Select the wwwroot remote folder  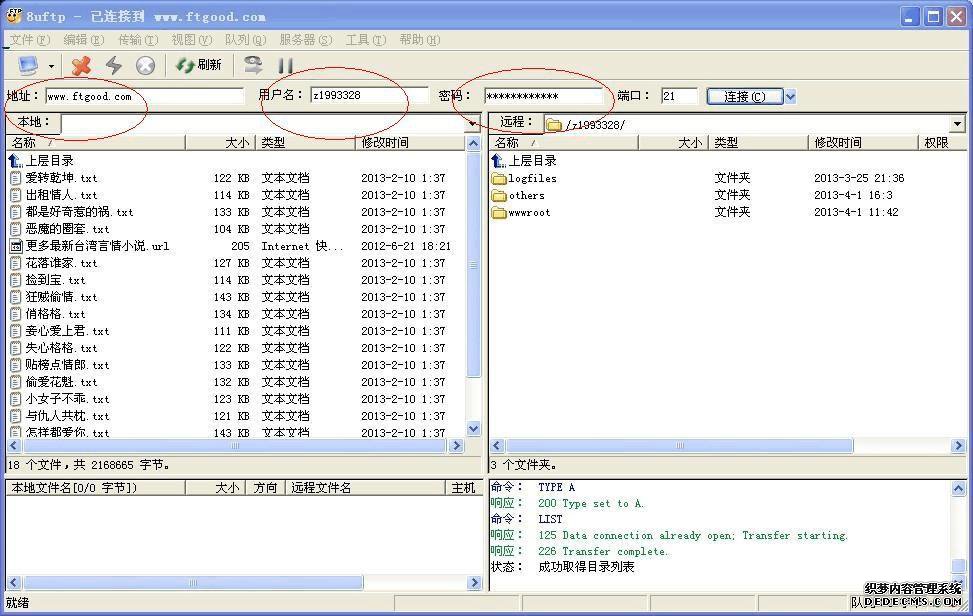click(x=529, y=212)
